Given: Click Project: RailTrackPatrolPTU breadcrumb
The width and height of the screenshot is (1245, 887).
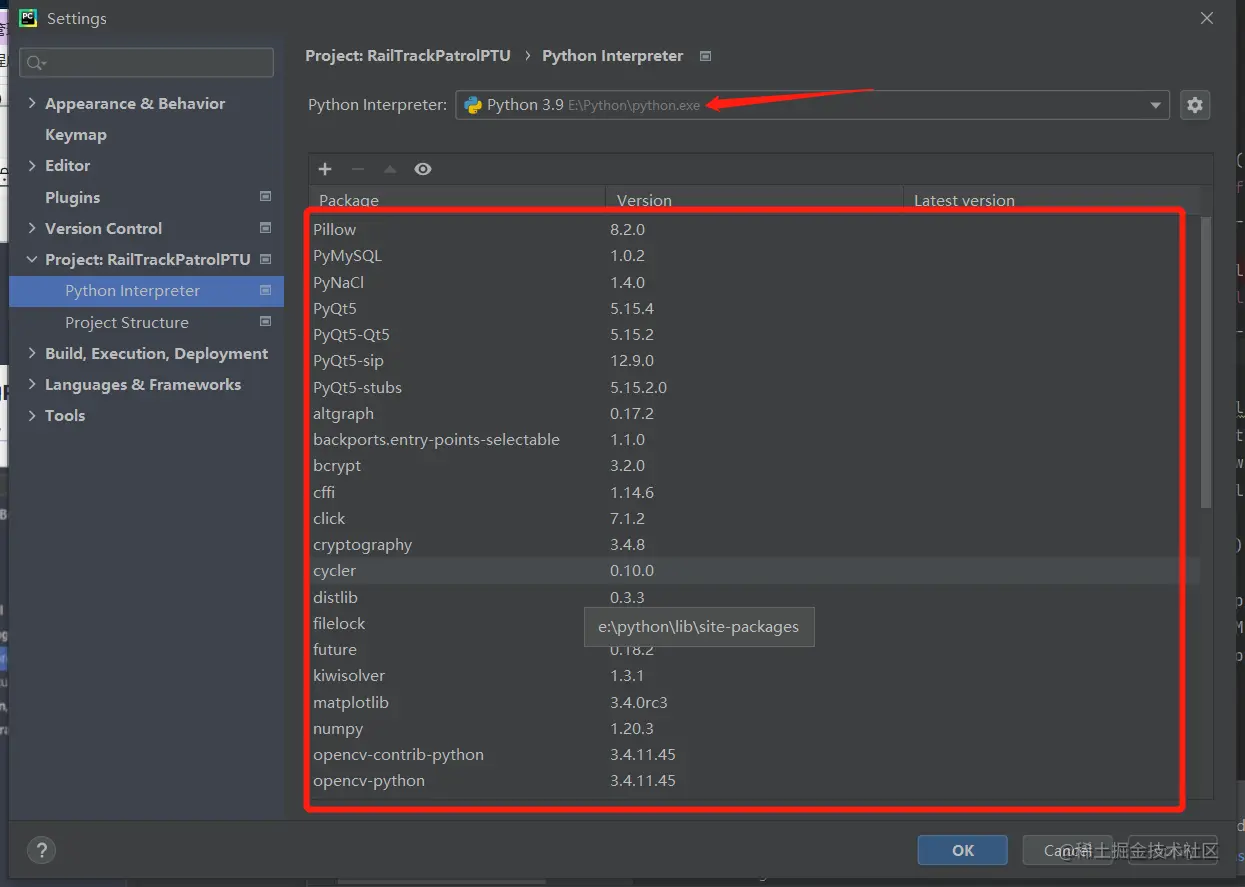Looking at the screenshot, I should point(408,56).
